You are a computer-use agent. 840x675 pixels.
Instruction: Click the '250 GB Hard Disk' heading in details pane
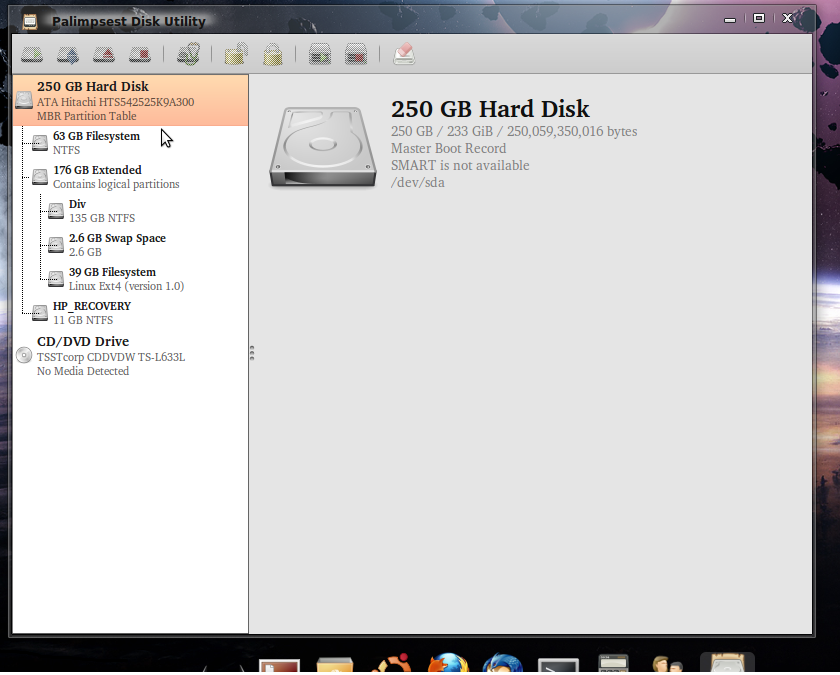490,109
